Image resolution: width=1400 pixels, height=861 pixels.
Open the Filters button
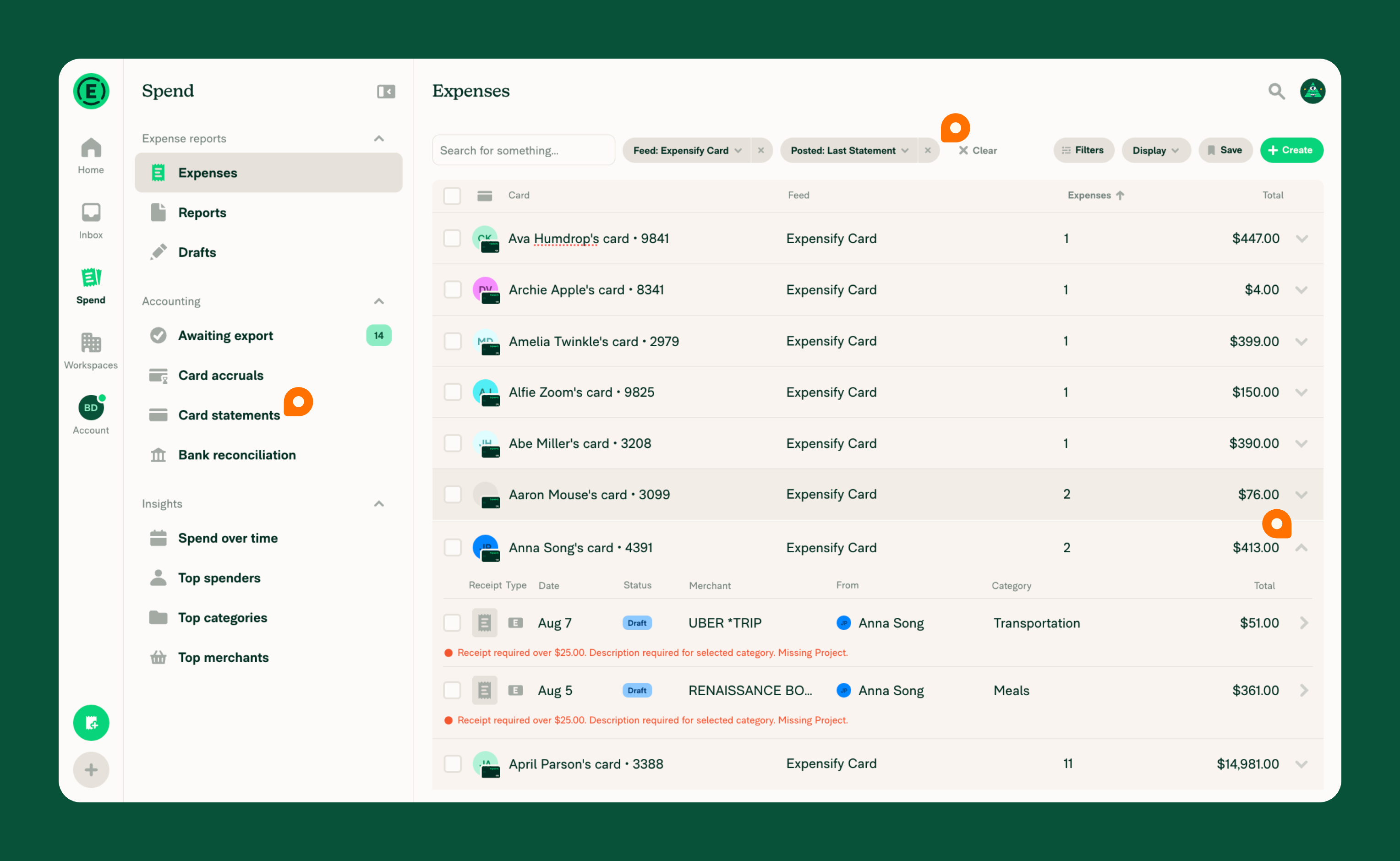tap(1083, 150)
